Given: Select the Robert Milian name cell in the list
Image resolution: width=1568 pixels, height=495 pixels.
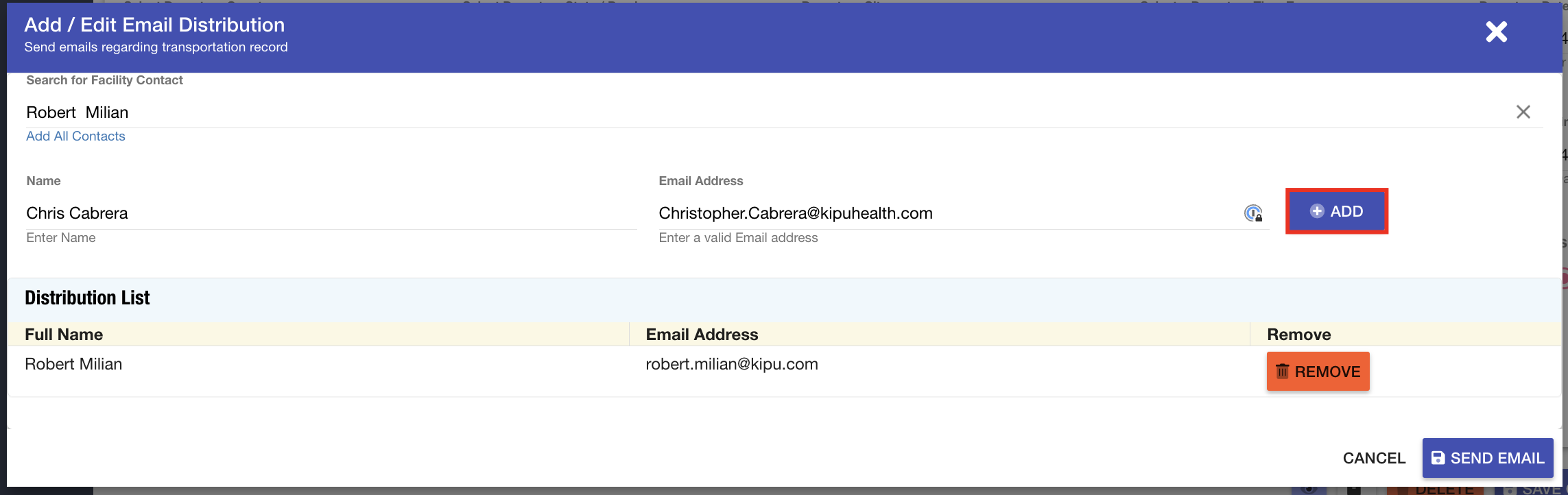Looking at the screenshot, I should [x=73, y=364].
